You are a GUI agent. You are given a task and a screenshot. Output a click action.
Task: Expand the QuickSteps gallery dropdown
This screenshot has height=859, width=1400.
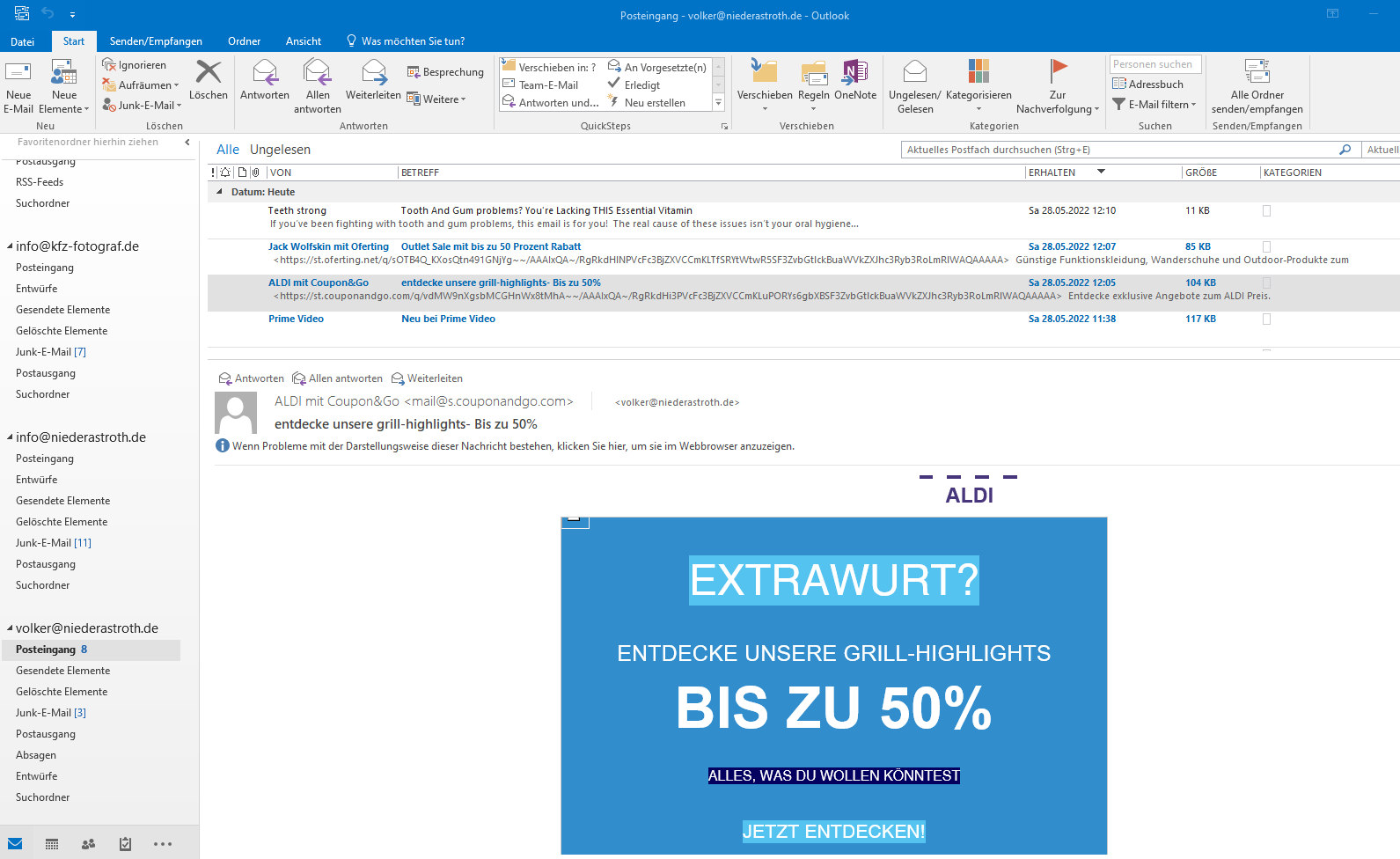click(x=718, y=103)
